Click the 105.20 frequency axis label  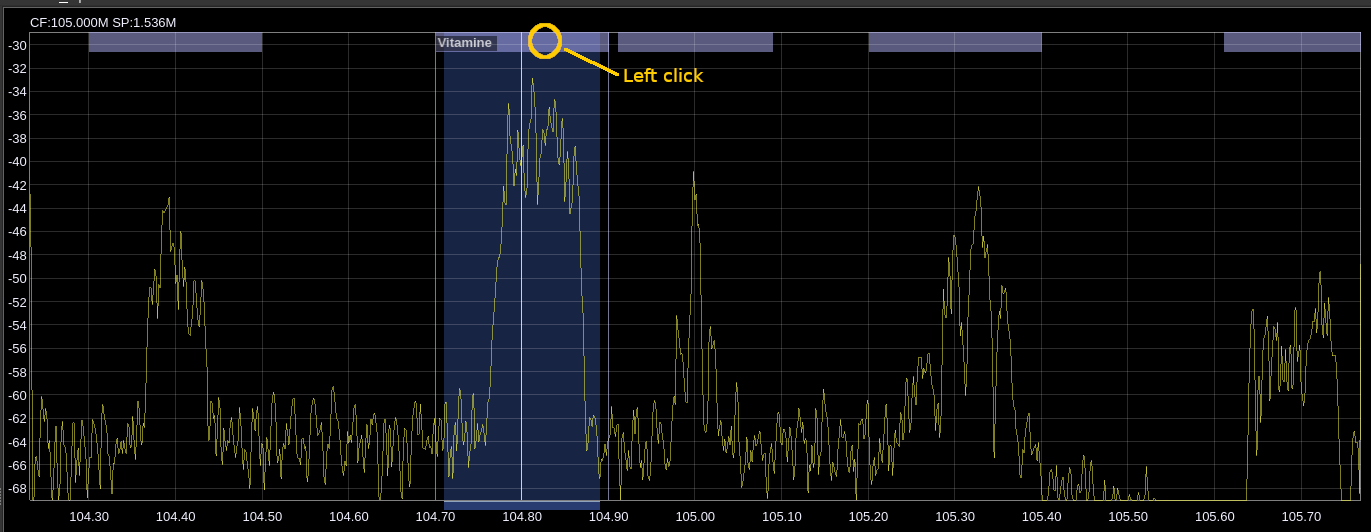coord(868,517)
